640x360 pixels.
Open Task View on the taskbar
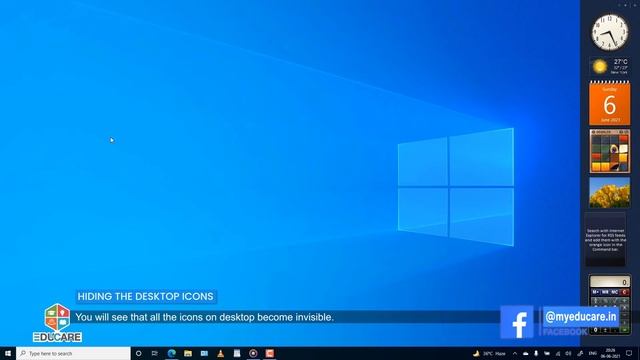(155, 353)
